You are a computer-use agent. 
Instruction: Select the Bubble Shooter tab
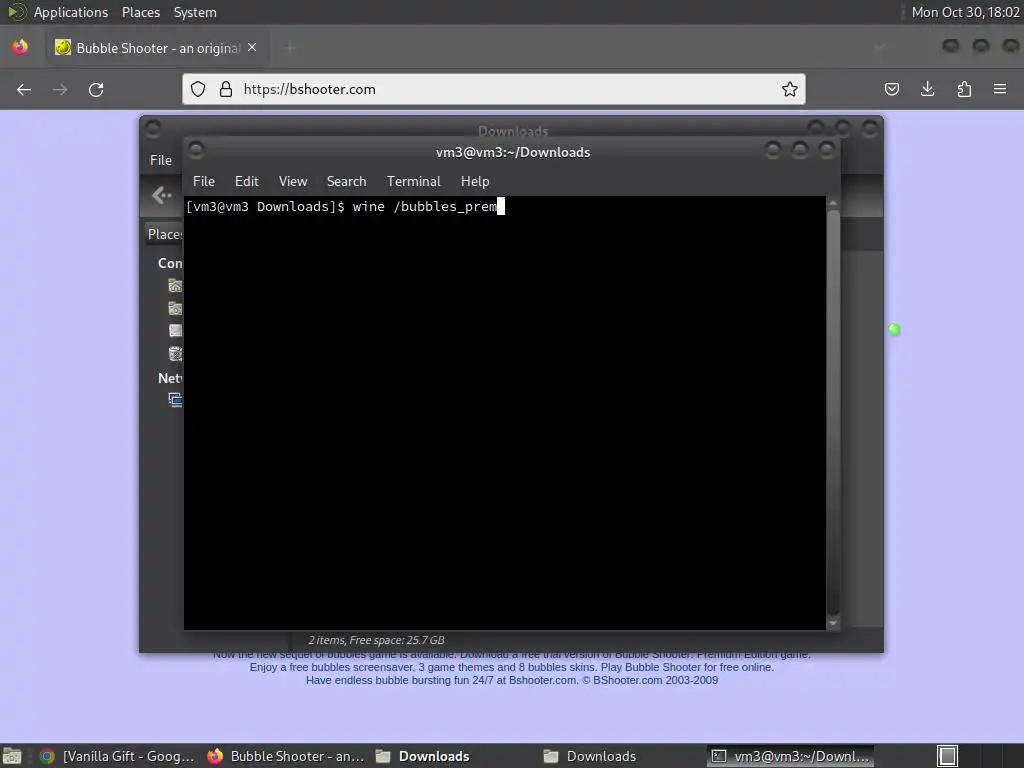(157, 48)
